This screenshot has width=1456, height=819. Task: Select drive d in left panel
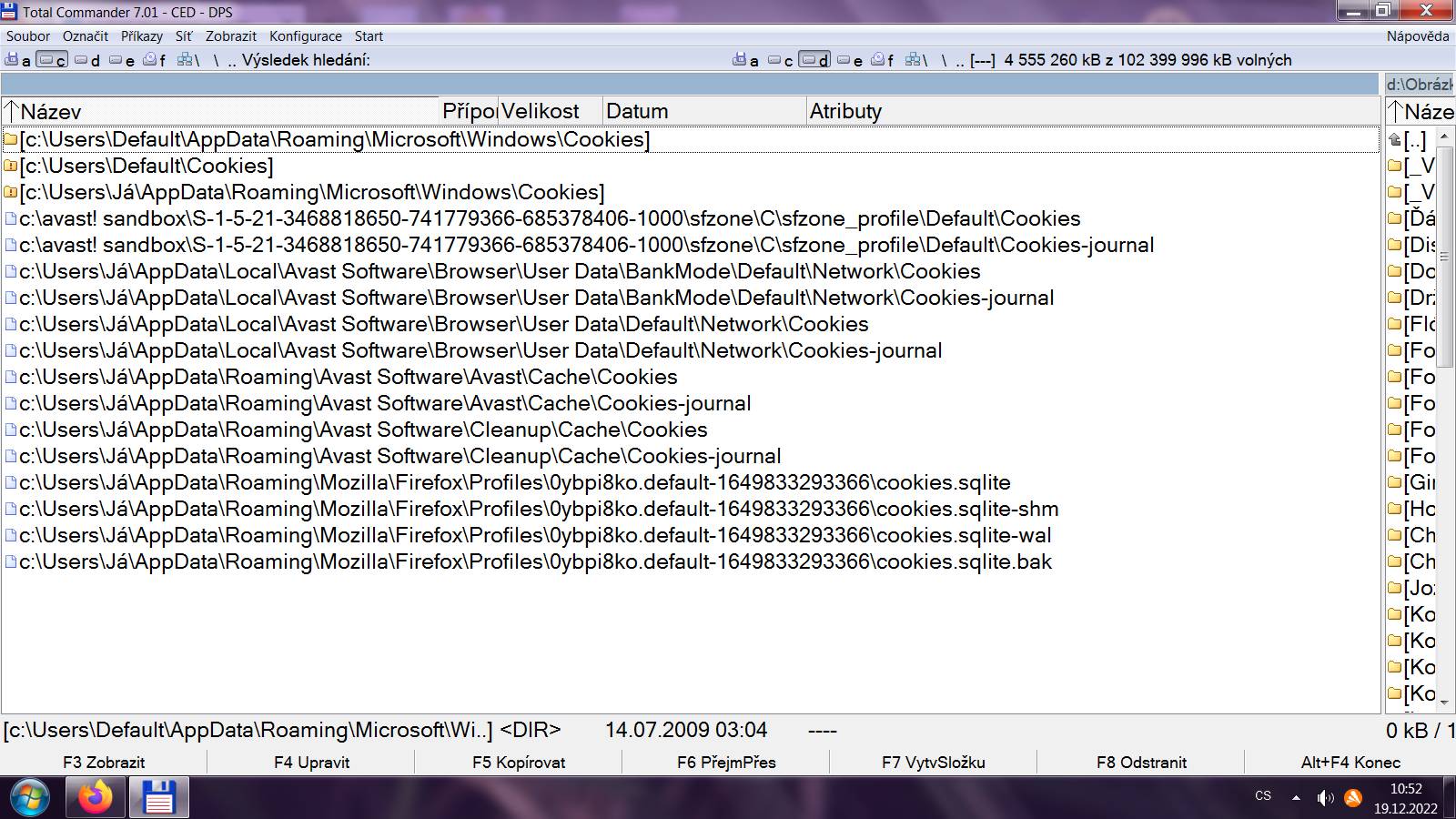[87, 60]
